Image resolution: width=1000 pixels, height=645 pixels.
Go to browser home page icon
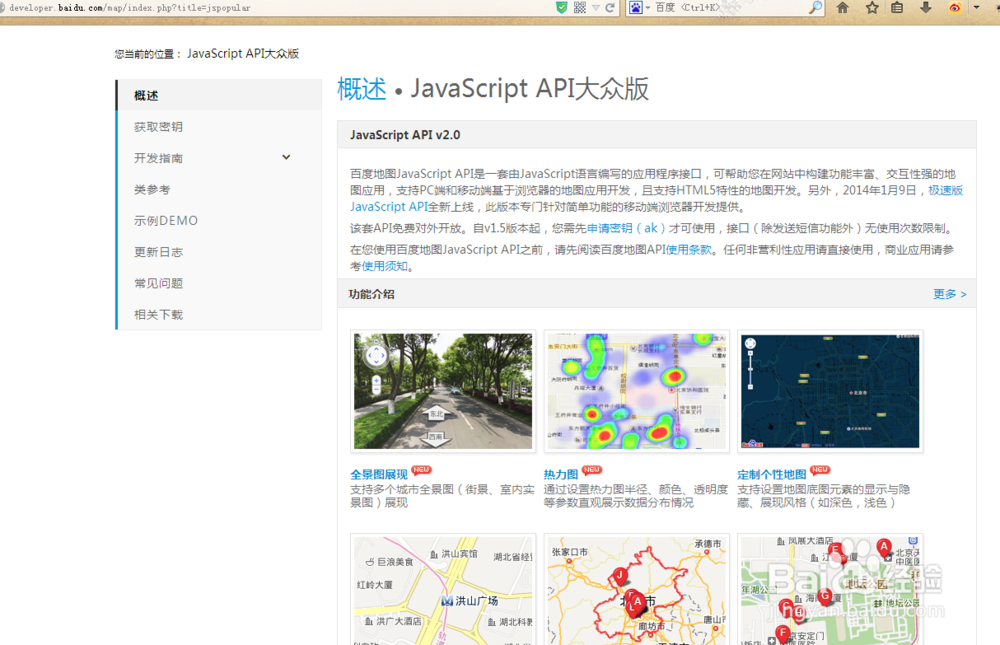click(x=842, y=8)
